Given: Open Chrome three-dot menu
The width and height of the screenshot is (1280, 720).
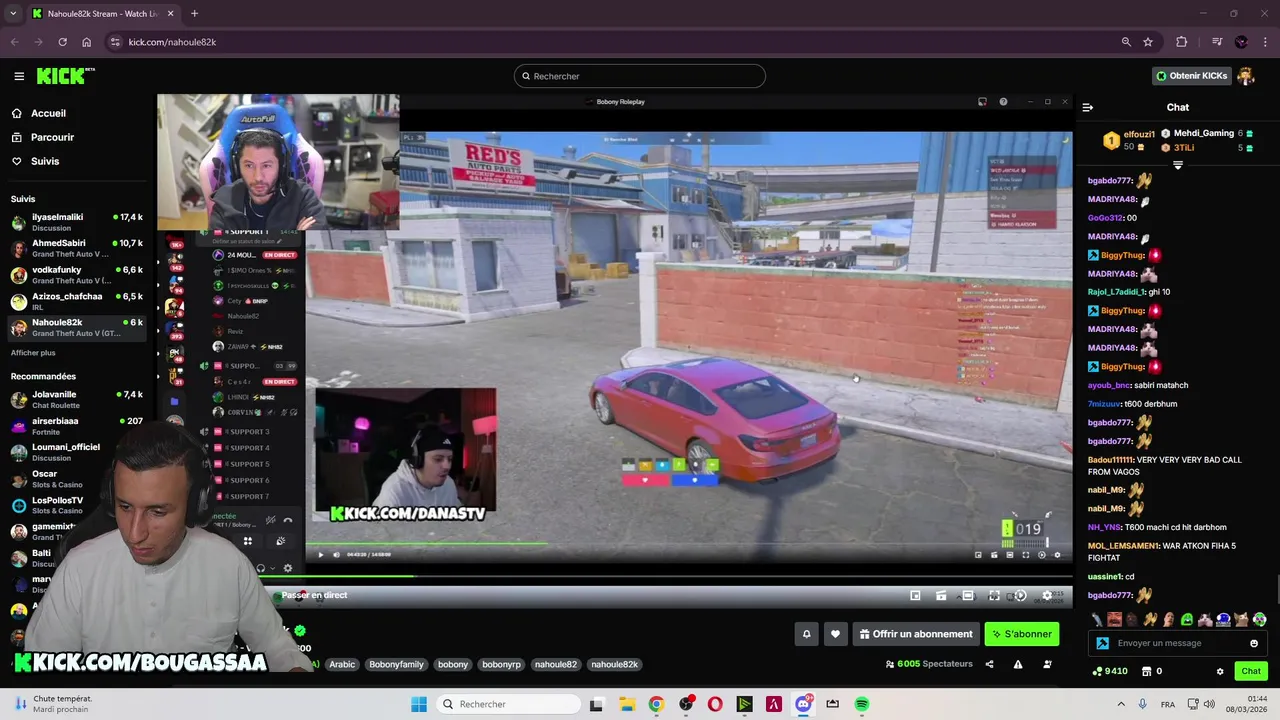Looking at the screenshot, I should tap(1266, 42).
